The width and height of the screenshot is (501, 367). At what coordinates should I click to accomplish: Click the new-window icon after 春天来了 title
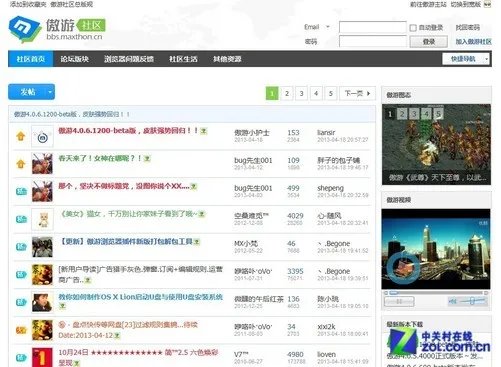[147, 159]
